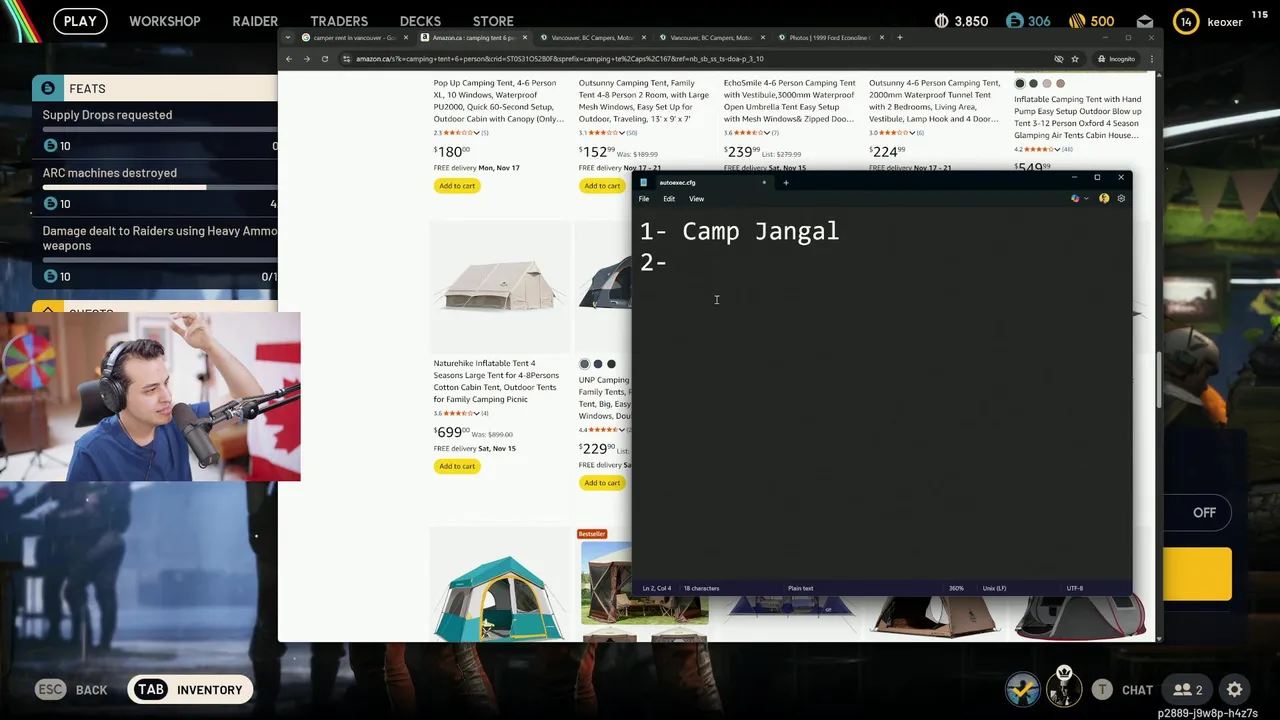Open Chrome Incognito indicator
This screenshot has width=1280, height=720.
(x=1116, y=59)
